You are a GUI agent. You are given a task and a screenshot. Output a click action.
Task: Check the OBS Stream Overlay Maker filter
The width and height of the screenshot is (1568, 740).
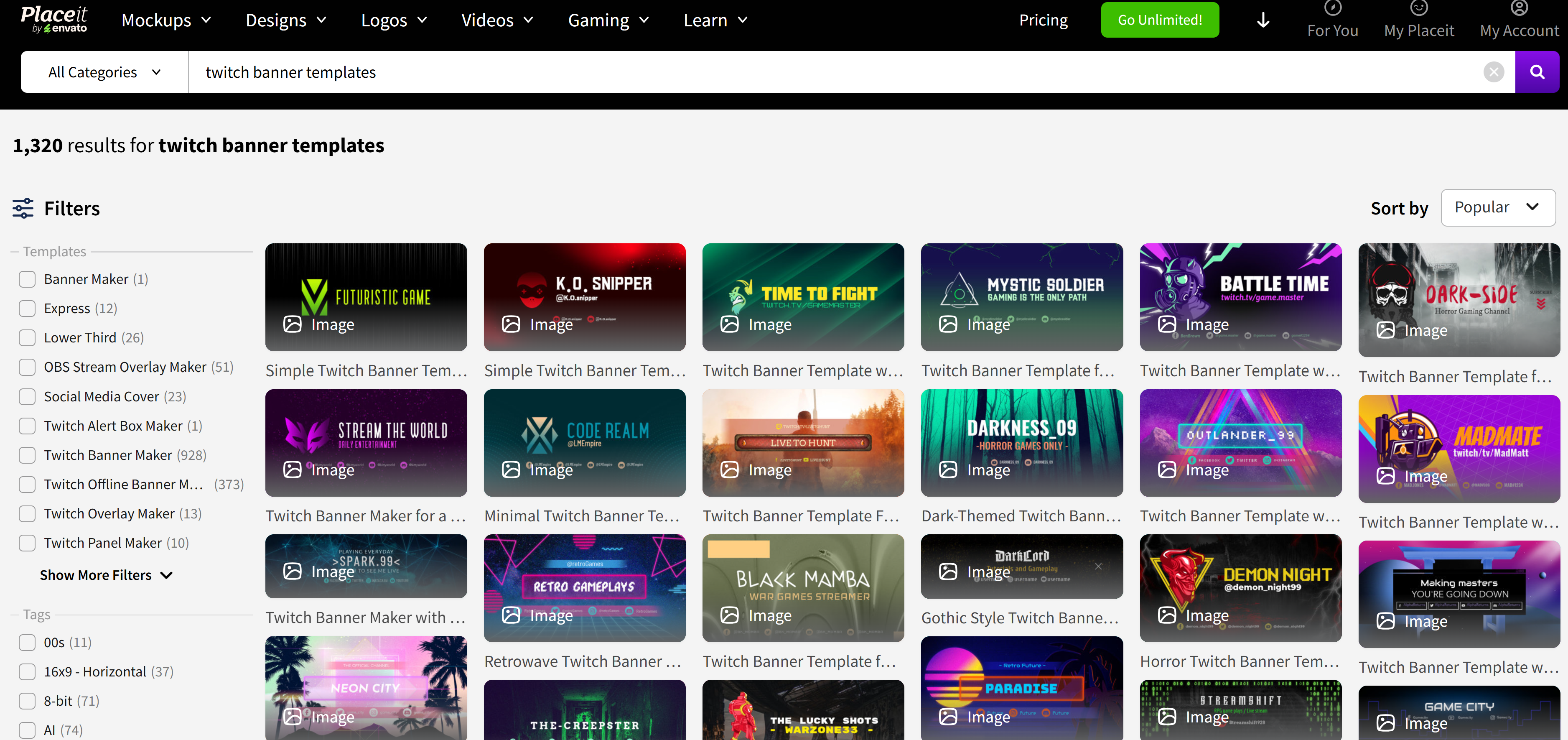[28, 367]
